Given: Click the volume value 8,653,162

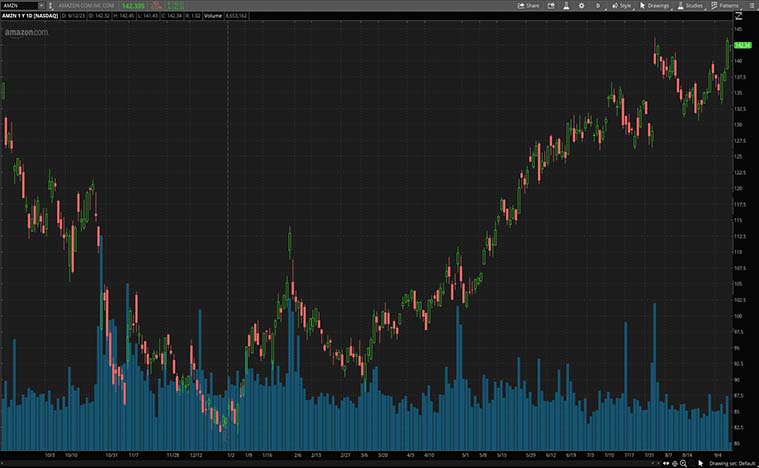Looking at the screenshot, I should (236, 16).
